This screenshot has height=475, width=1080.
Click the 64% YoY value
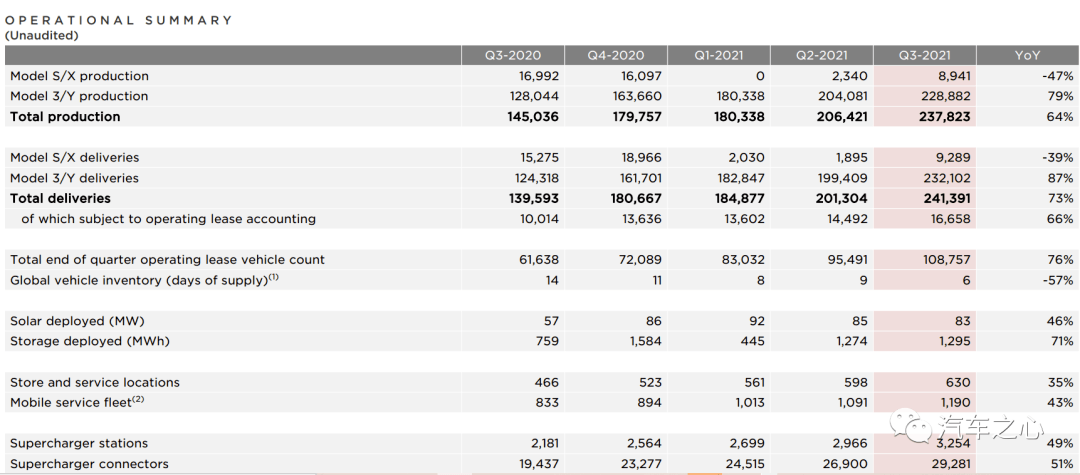click(1061, 116)
